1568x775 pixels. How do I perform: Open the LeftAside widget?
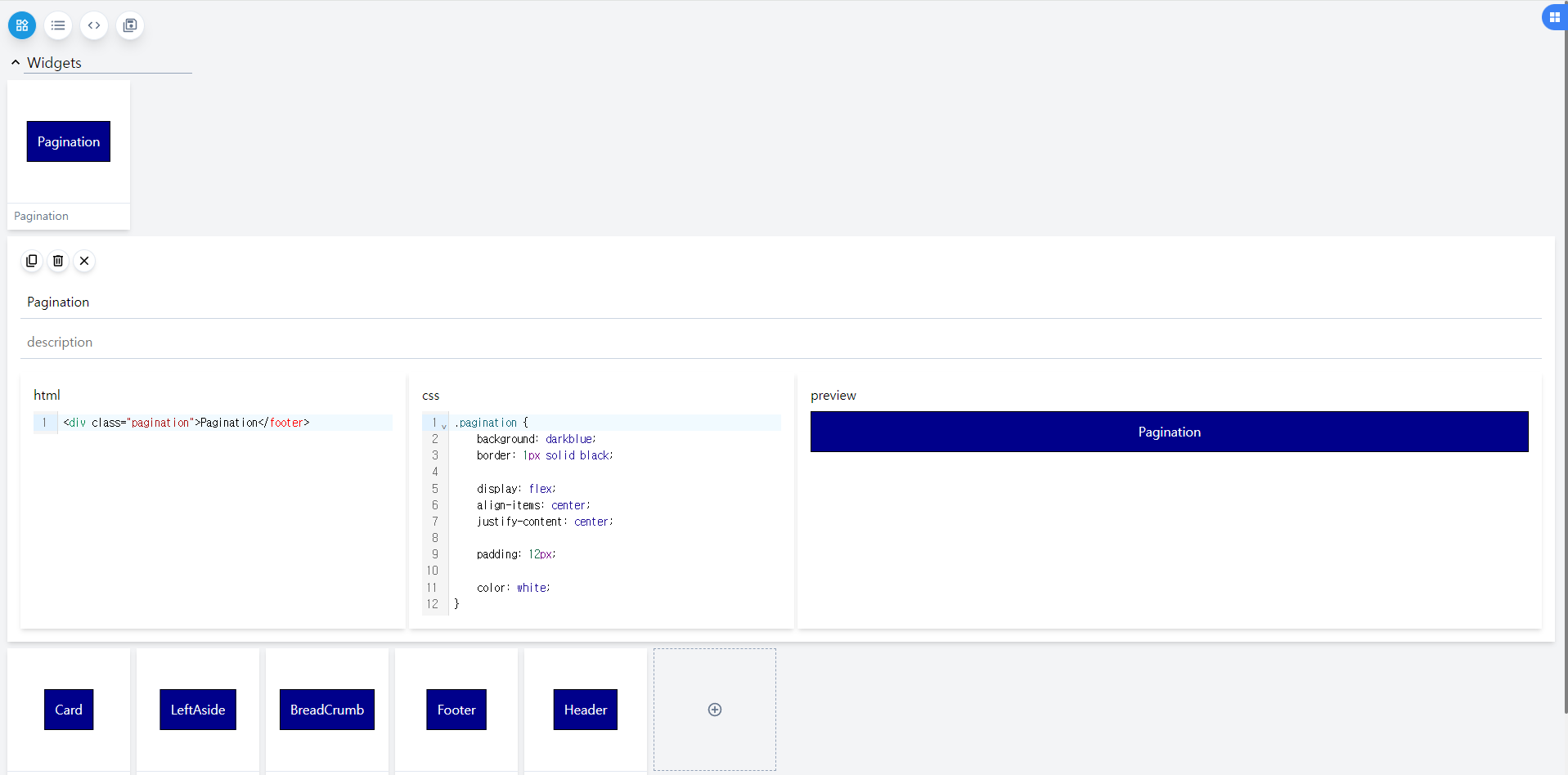(x=198, y=710)
